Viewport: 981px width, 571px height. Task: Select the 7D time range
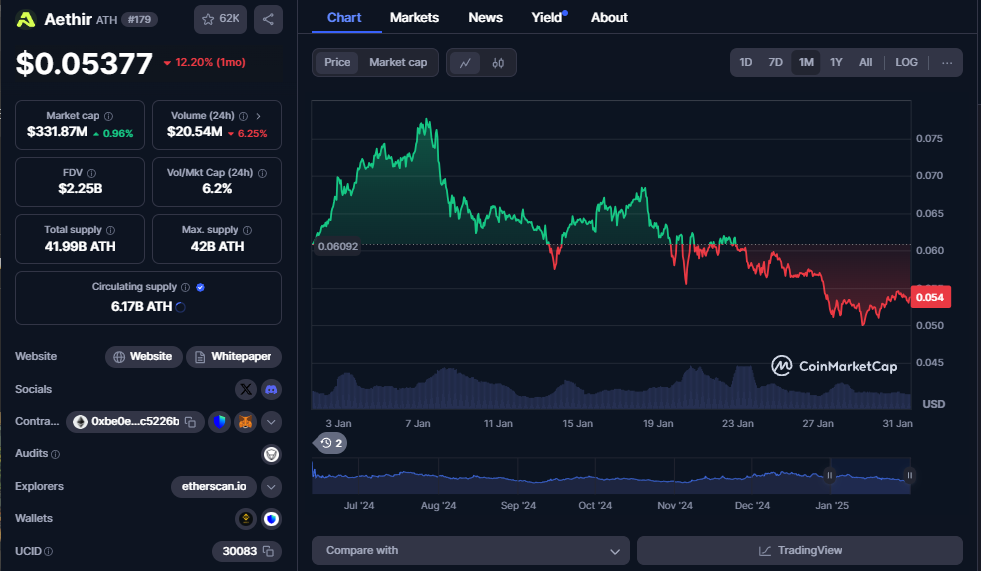click(x=775, y=62)
